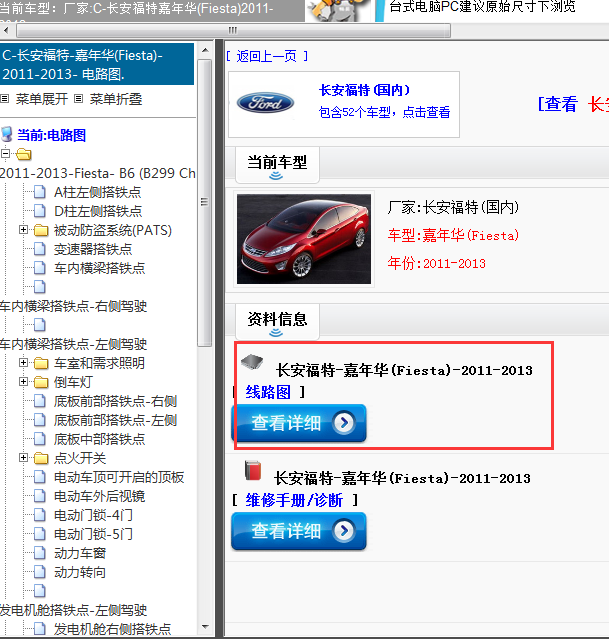Click the tree panel scroll up arrow
The image size is (609, 639).
click(x=205, y=51)
